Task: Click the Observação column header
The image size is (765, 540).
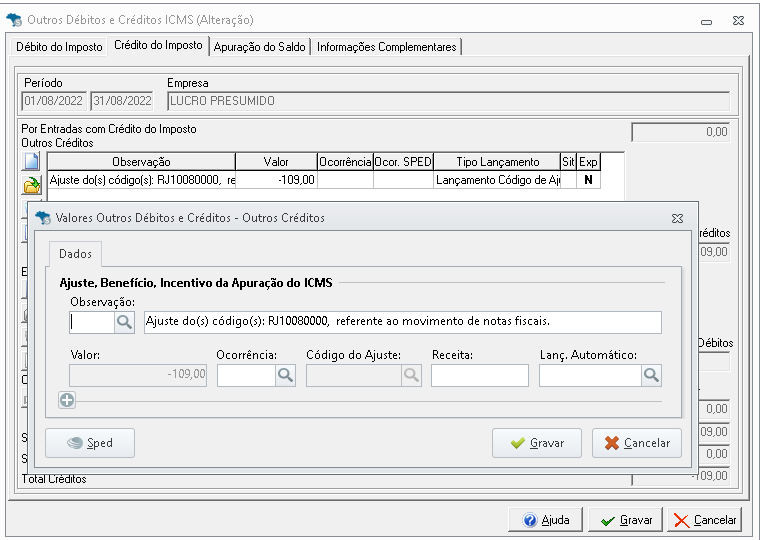Action: (x=141, y=162)
